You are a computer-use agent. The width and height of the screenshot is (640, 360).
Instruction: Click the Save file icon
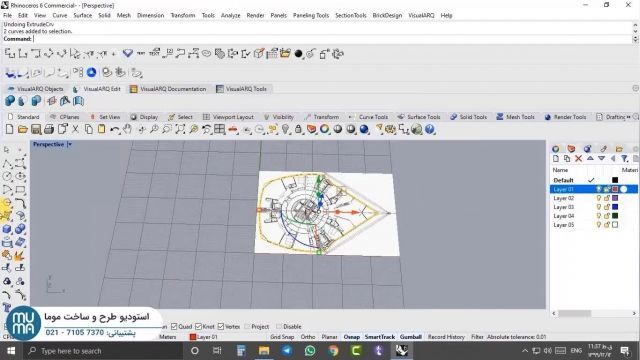click(x=36, y=129)
